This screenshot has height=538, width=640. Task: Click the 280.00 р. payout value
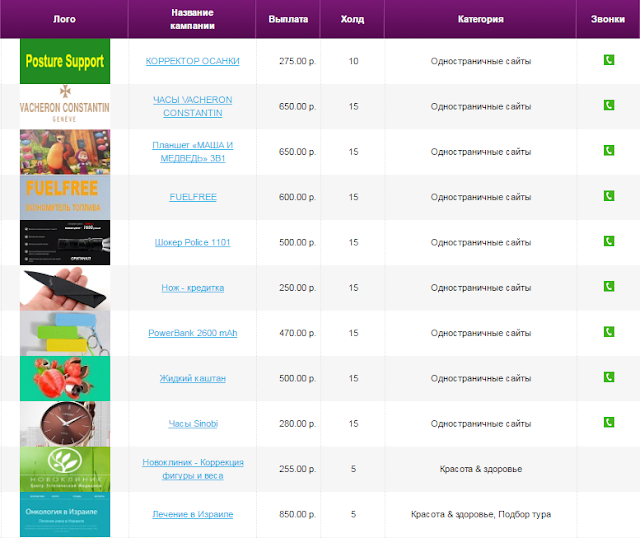298,423
